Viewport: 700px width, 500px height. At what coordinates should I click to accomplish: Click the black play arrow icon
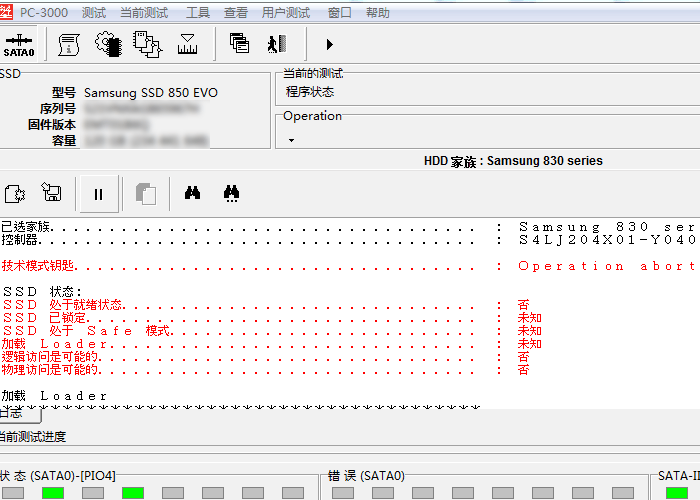click(329, 44)
